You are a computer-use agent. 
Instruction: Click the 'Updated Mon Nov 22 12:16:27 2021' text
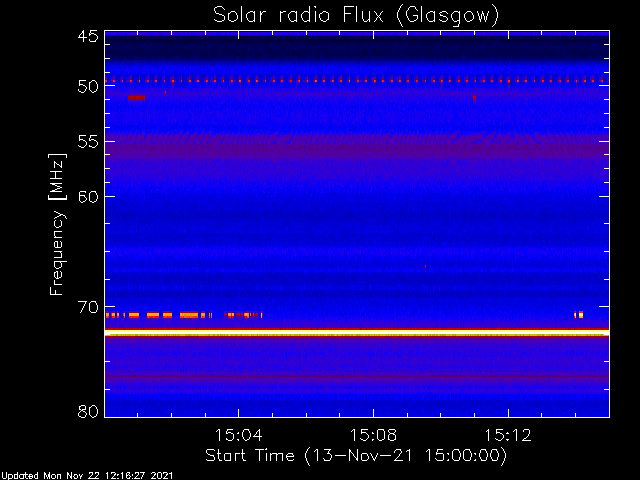click(87, 476)
